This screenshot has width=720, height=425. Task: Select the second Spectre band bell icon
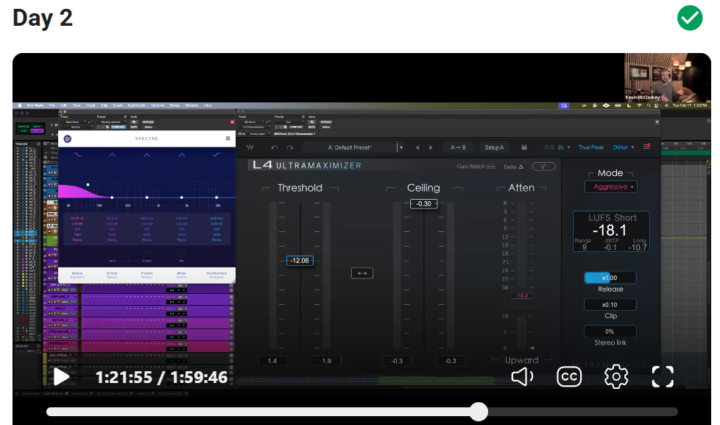[112, 155]
